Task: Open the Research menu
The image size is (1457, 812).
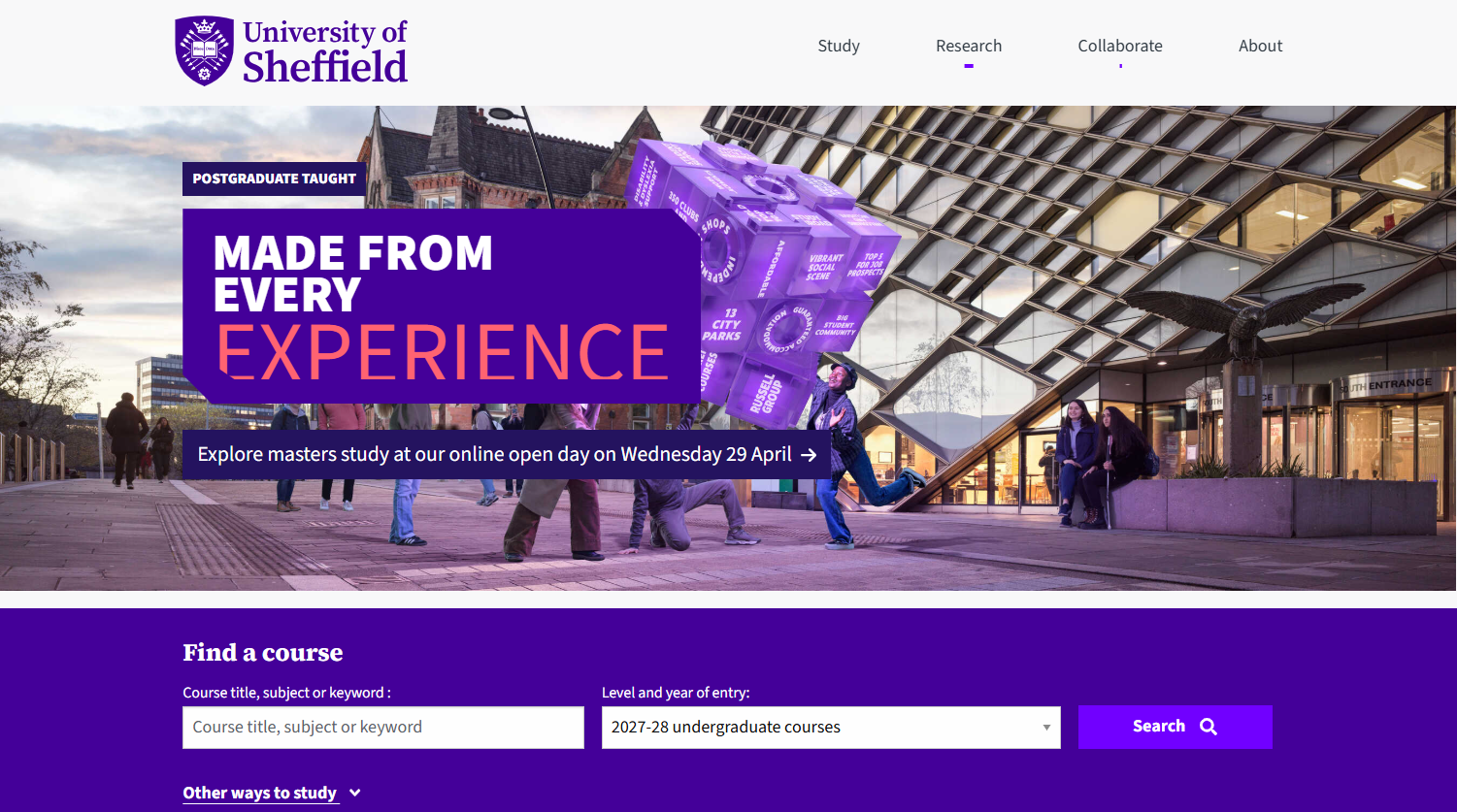Action: click(x=969, y=46)
